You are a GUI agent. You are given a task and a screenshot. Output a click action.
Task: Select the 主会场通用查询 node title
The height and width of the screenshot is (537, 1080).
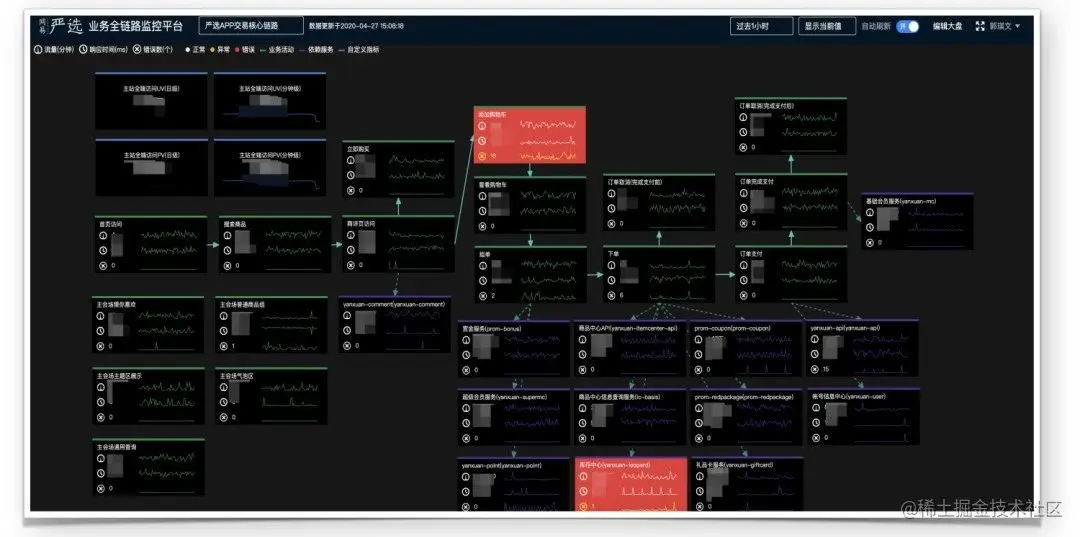(x=117, y=447)
